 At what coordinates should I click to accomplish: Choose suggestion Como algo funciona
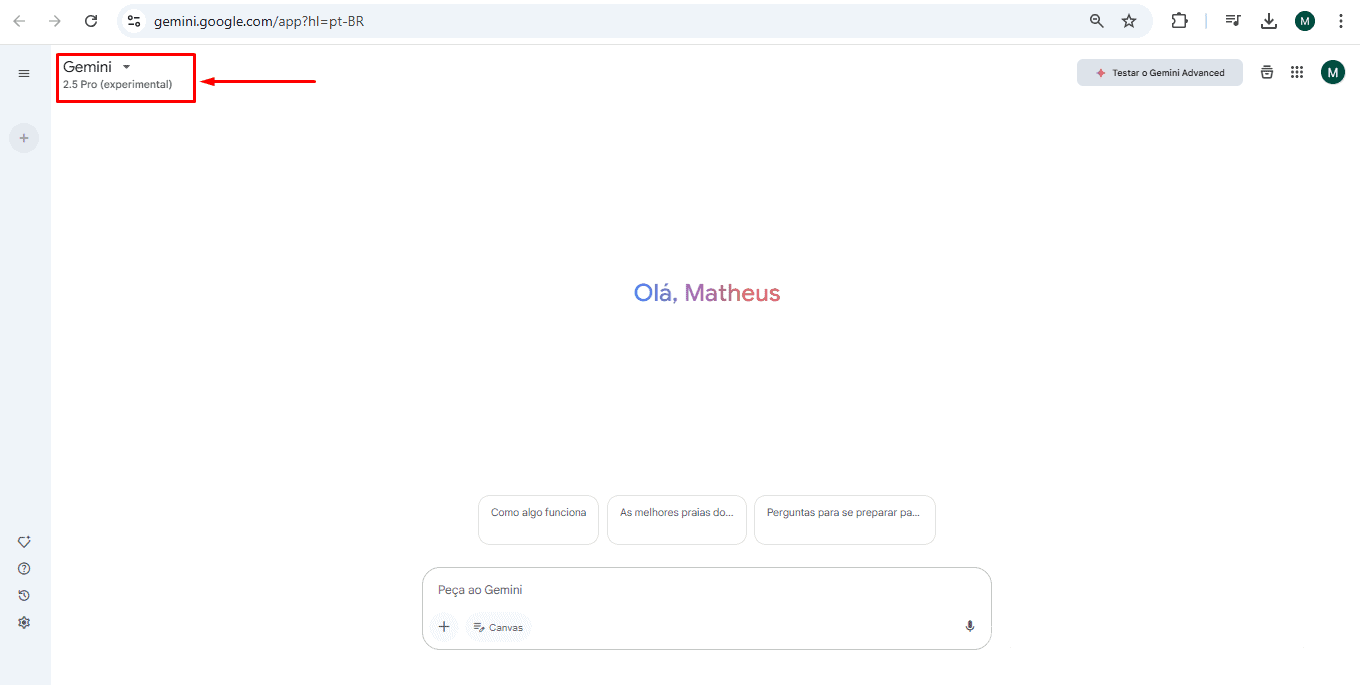pos(538,520)
